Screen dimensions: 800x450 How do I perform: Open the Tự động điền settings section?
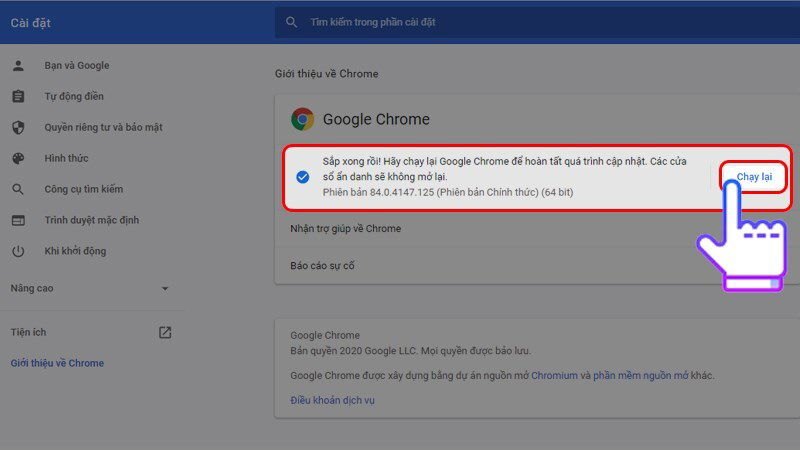coord(74,96)
